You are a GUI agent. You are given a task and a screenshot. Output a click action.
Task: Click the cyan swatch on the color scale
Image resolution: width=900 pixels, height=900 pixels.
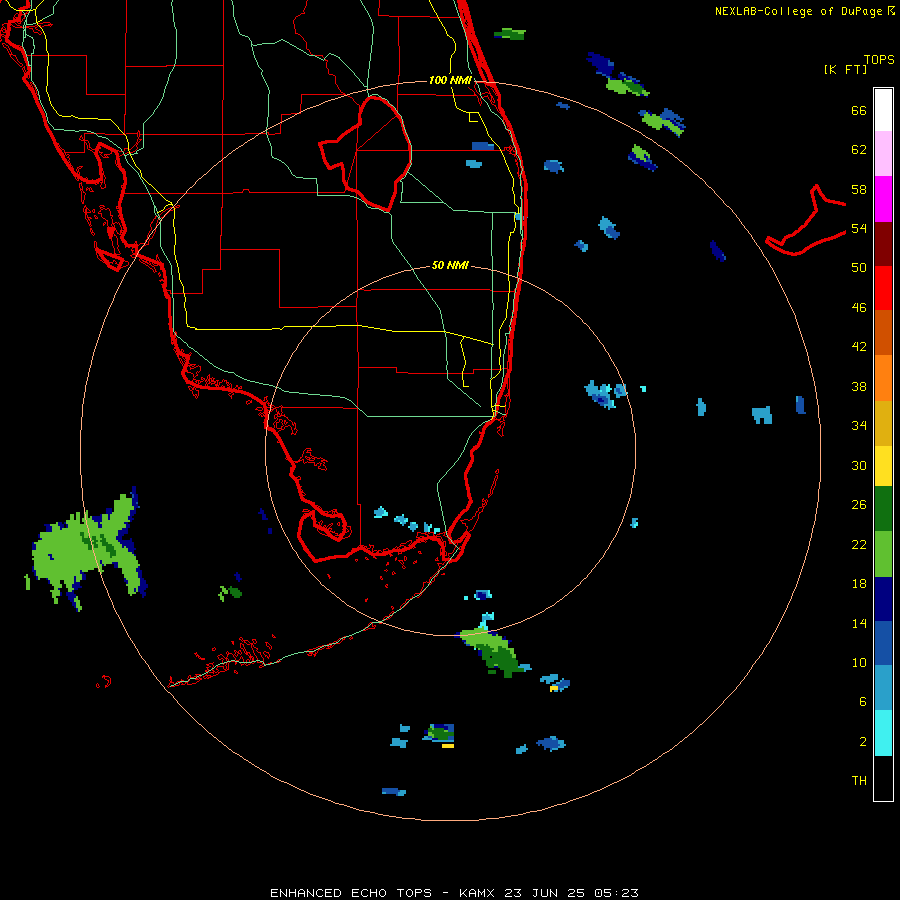(883, 733)
